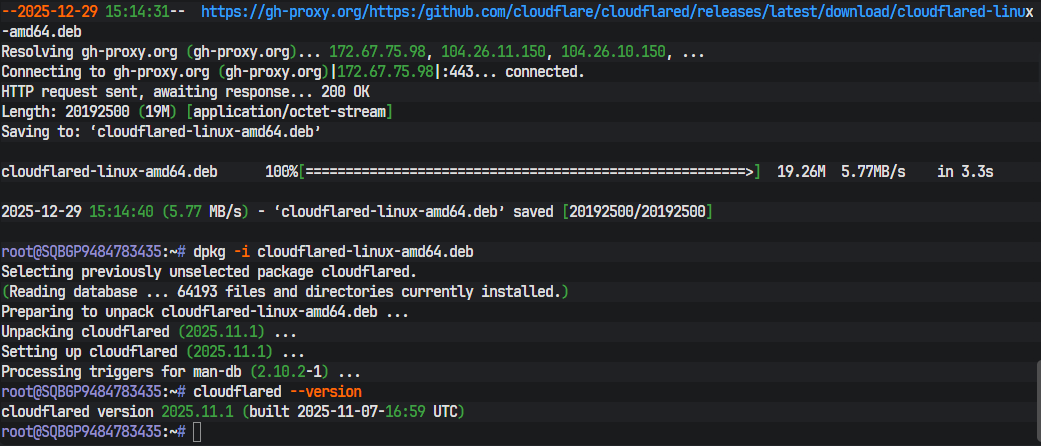Click the 'cloudflared version 2025.11.1' output
1041x446 pixels.
point(118,411)
